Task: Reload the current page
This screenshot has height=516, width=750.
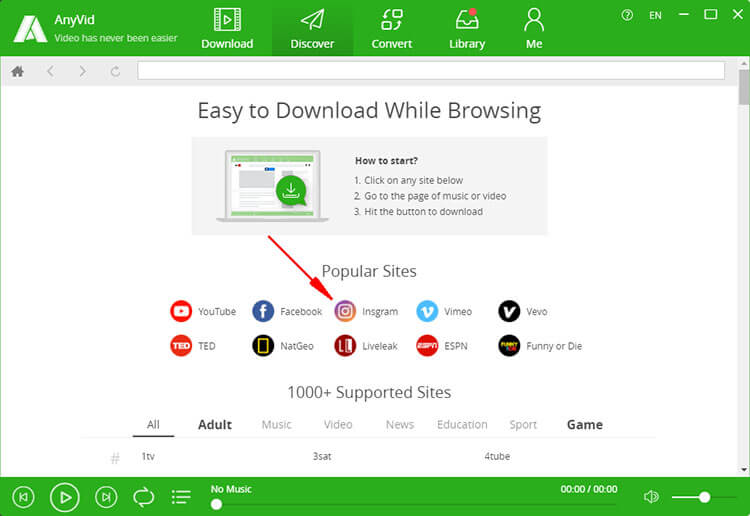Action: pos(115,72)
